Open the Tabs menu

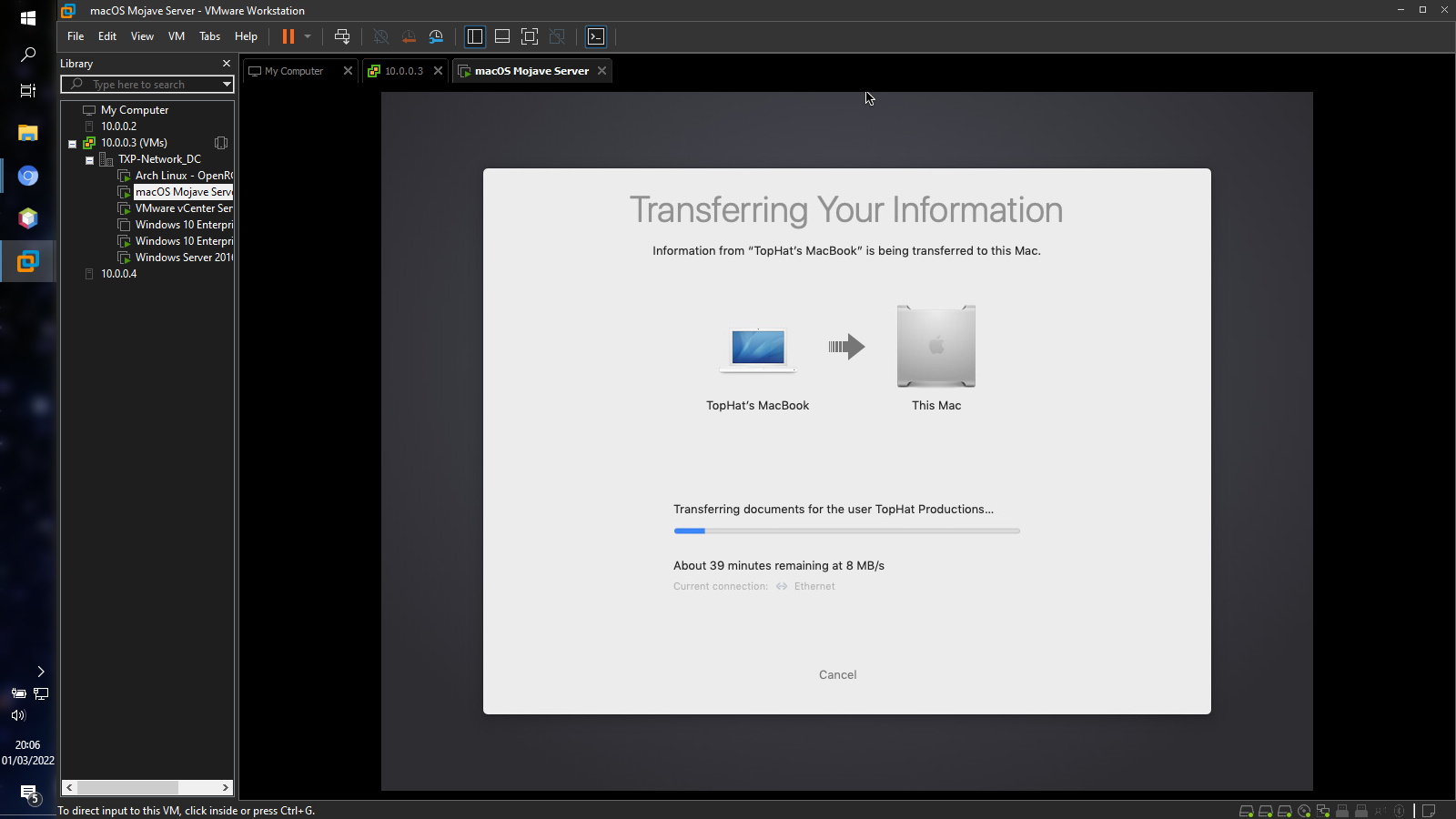click(x=209, y=36)
